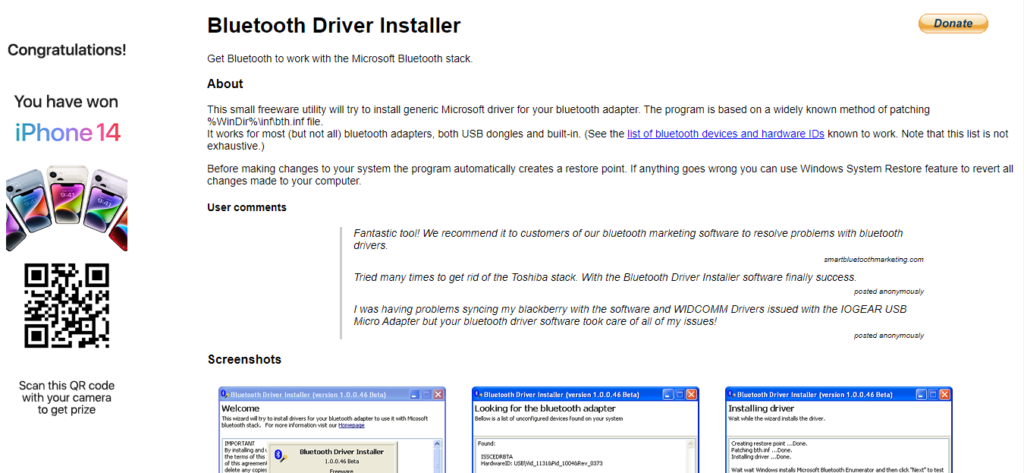This screenshot has height=473, width=1024.
Task: Click the maximize icon in the Installing driver screenshot
Action: click(x=933, y=395)
